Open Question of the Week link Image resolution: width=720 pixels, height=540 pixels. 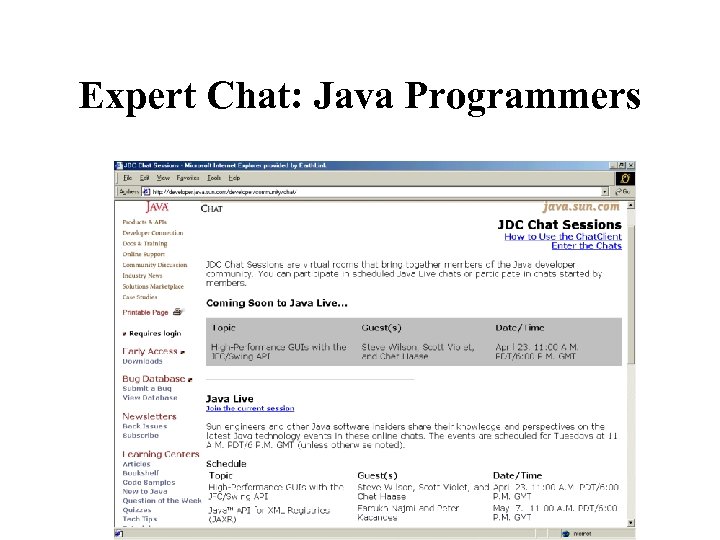tap(162, 501)
